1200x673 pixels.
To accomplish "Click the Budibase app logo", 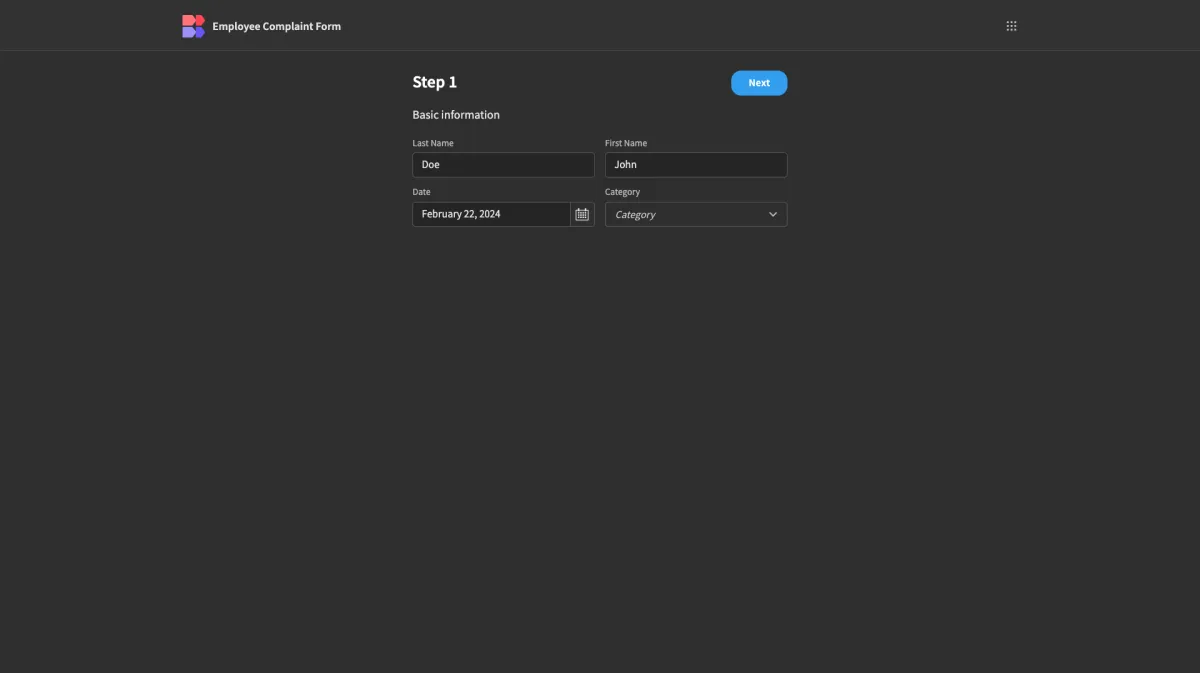I will [x=193, y=26].
